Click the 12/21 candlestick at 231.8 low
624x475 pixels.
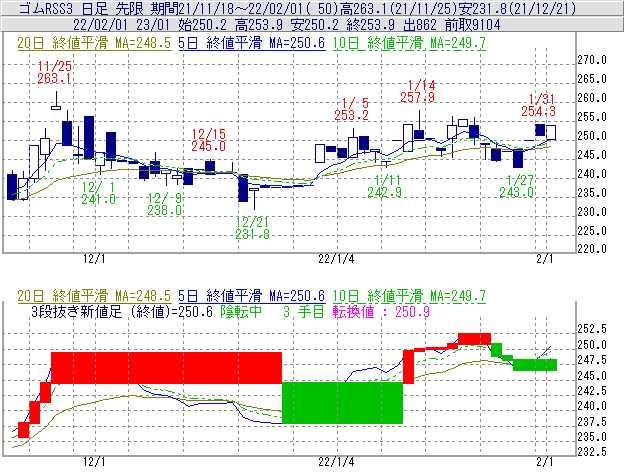tap(254, 199)
